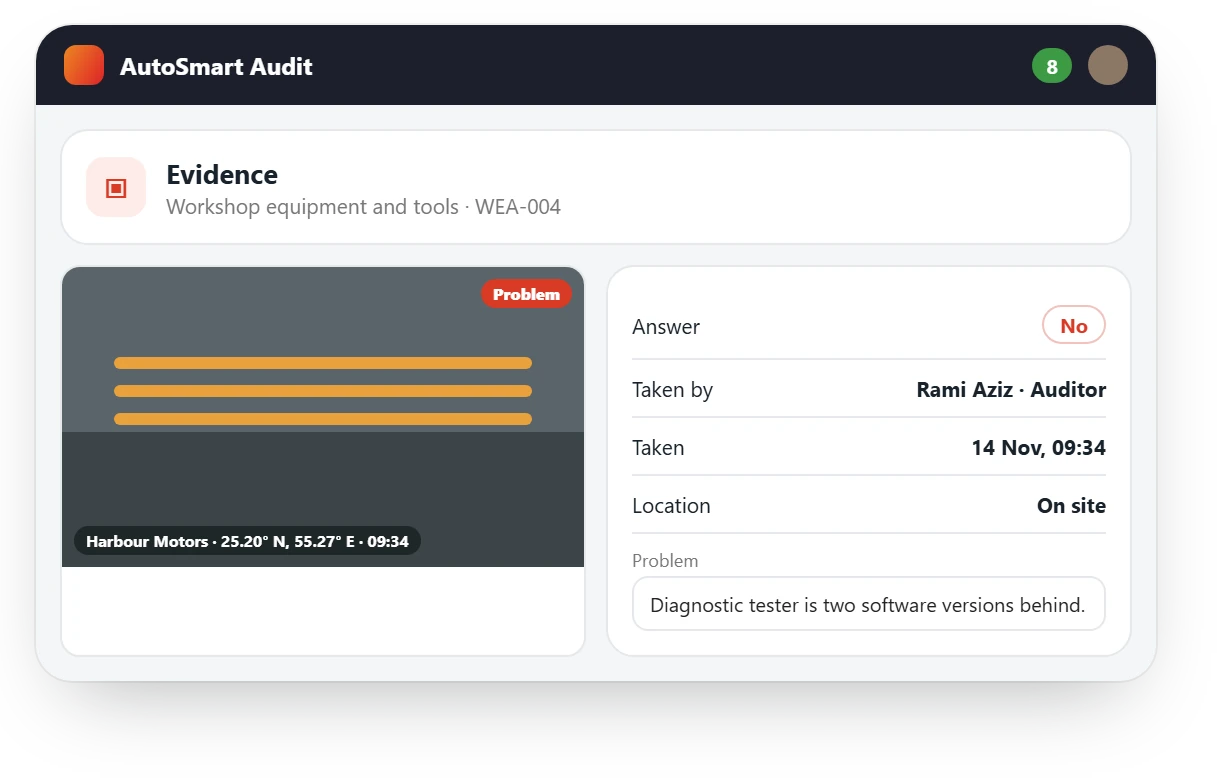Open the user avatar profile
Viewport: 1217px width, 778px height.
(1108, 66)
